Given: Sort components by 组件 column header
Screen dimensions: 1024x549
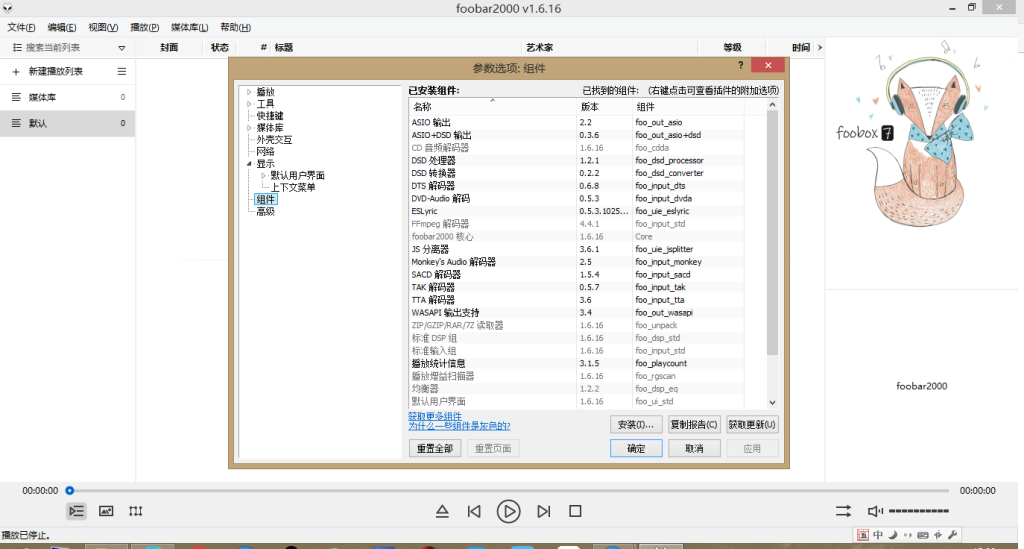Looking at the screenshot, I should tap(688, 107).
